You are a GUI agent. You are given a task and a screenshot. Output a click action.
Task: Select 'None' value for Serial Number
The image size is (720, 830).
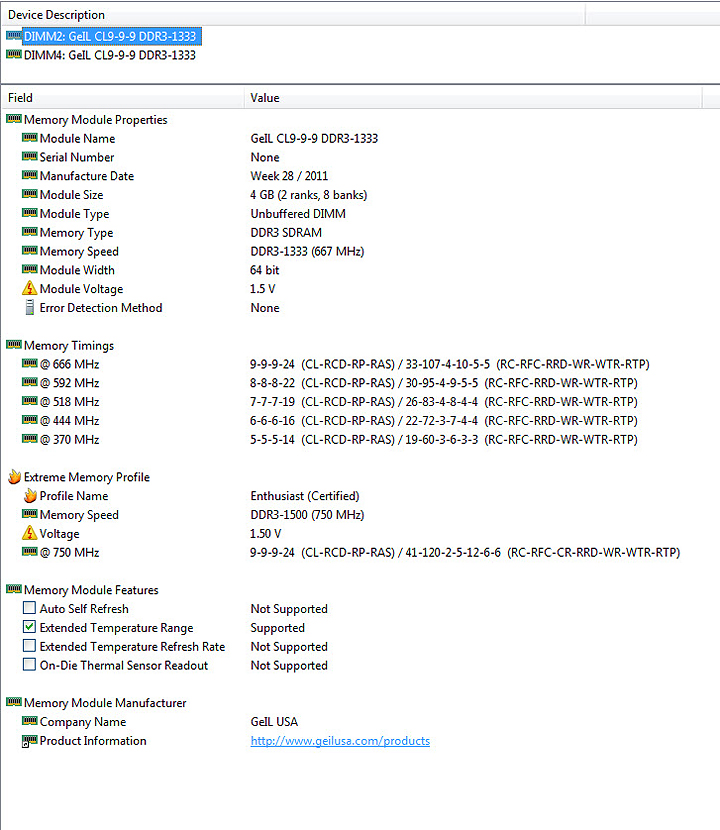click(265, 157)
